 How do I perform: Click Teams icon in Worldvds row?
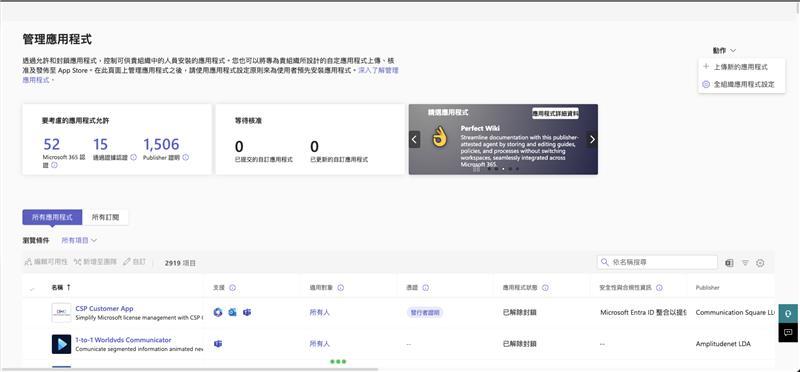point(218,343)
